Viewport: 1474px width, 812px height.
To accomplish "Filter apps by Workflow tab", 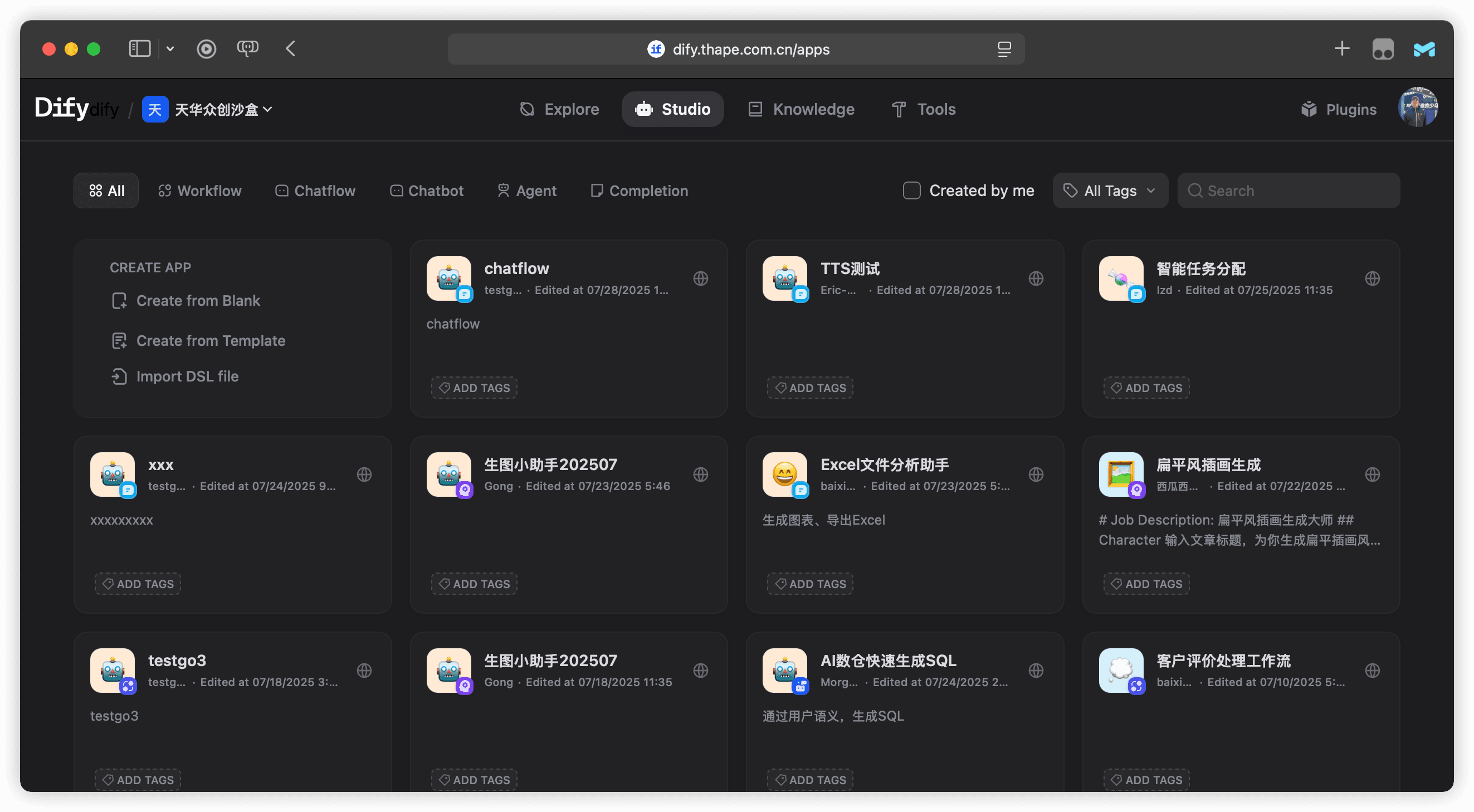I will pos(199,190).
